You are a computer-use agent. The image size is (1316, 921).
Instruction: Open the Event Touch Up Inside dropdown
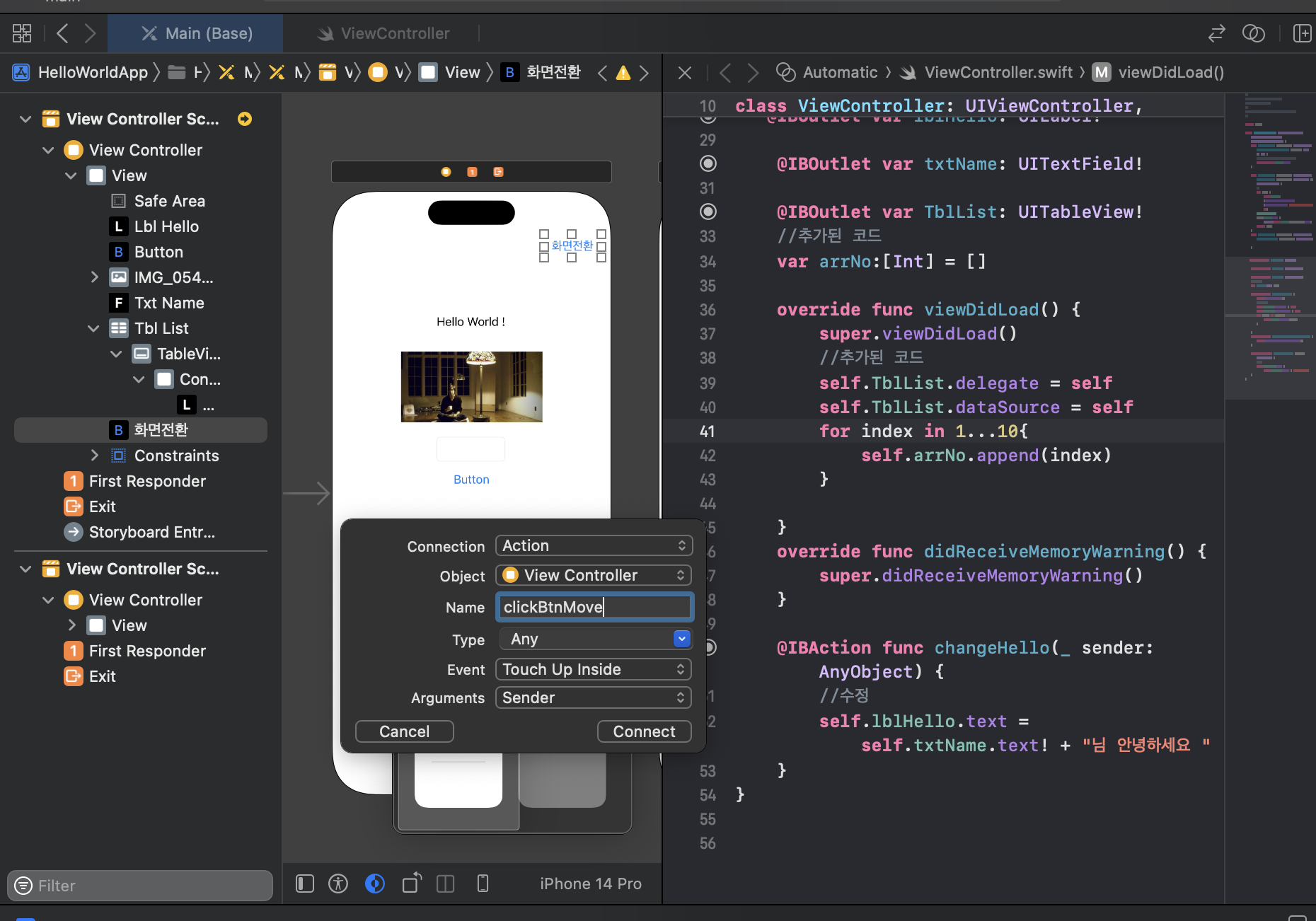click(x=594, y=669)
